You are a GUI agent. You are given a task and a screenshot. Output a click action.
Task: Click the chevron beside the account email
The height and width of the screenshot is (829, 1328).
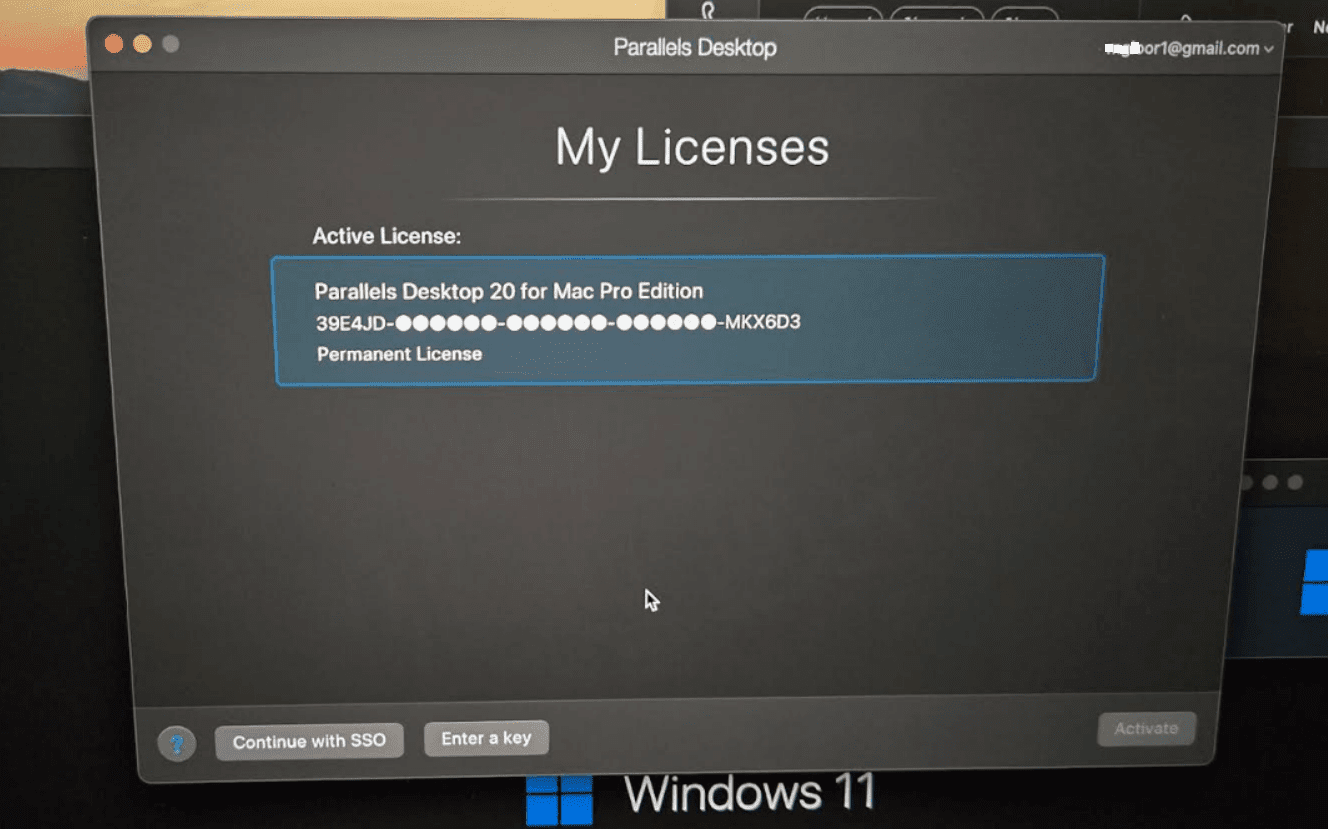point(1269,49)
